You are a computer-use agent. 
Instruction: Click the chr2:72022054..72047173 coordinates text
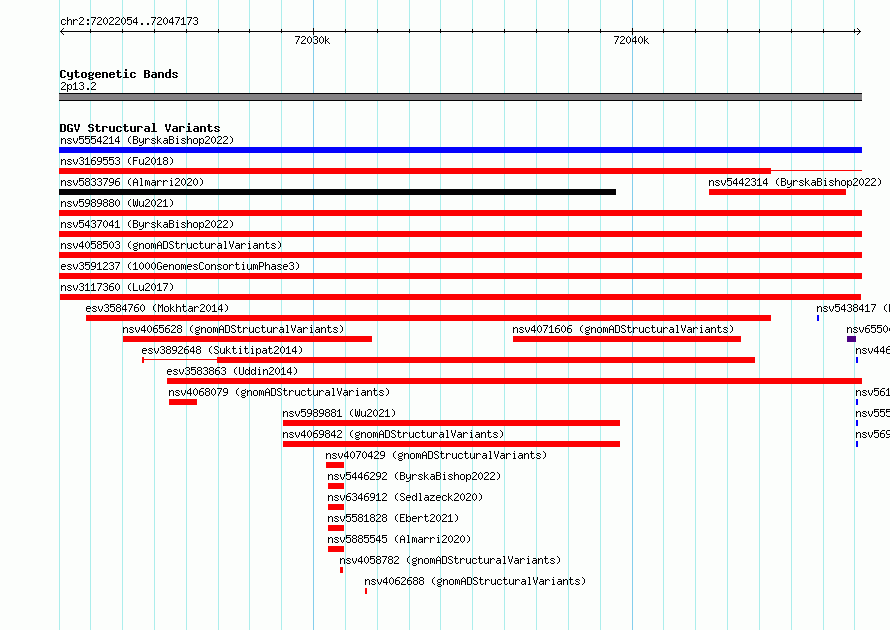129,22
